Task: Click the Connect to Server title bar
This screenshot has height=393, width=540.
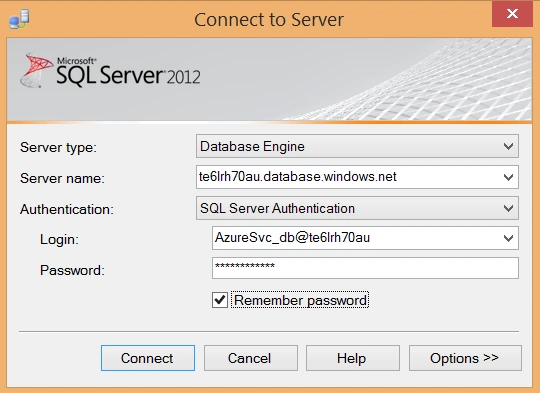Action: click(269, 19)
